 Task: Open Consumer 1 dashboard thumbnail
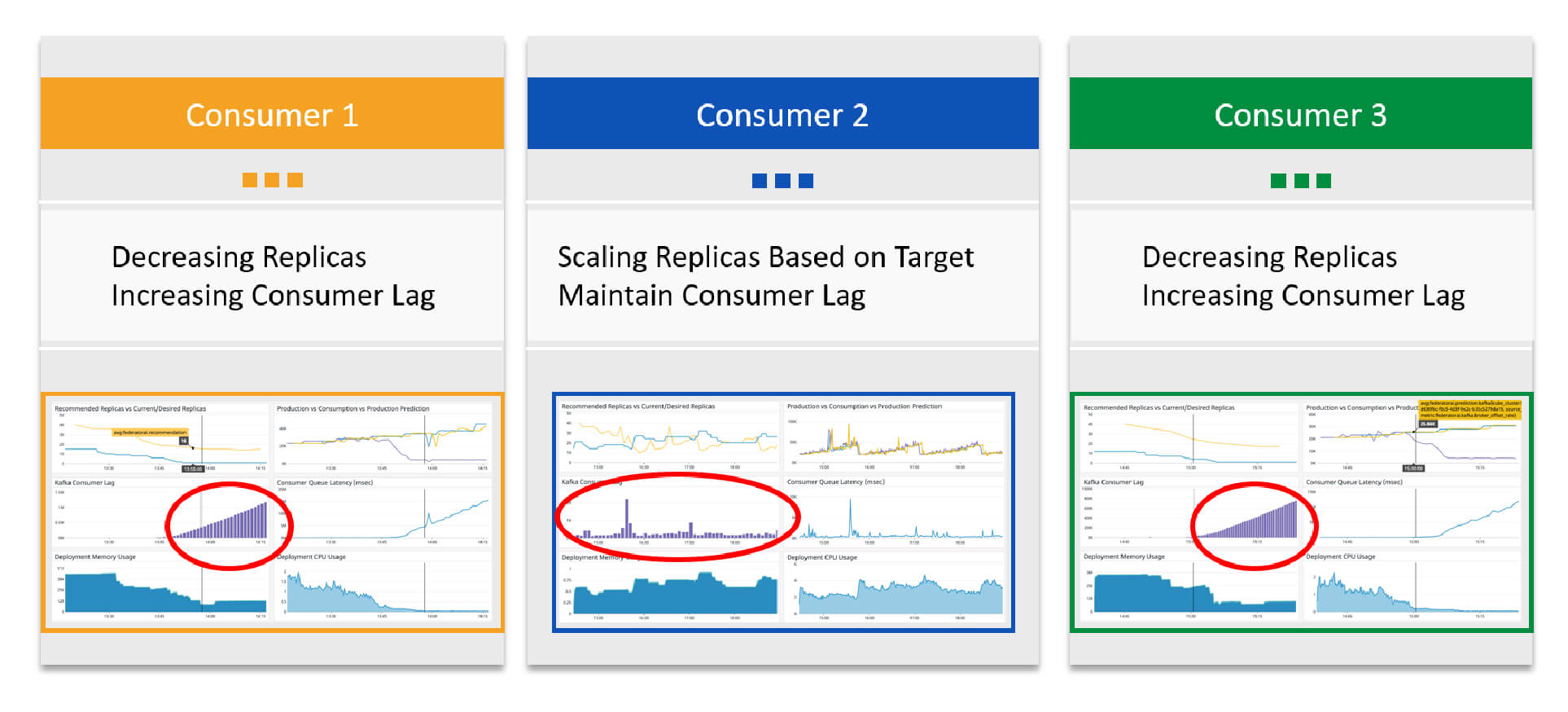(273, 512)
